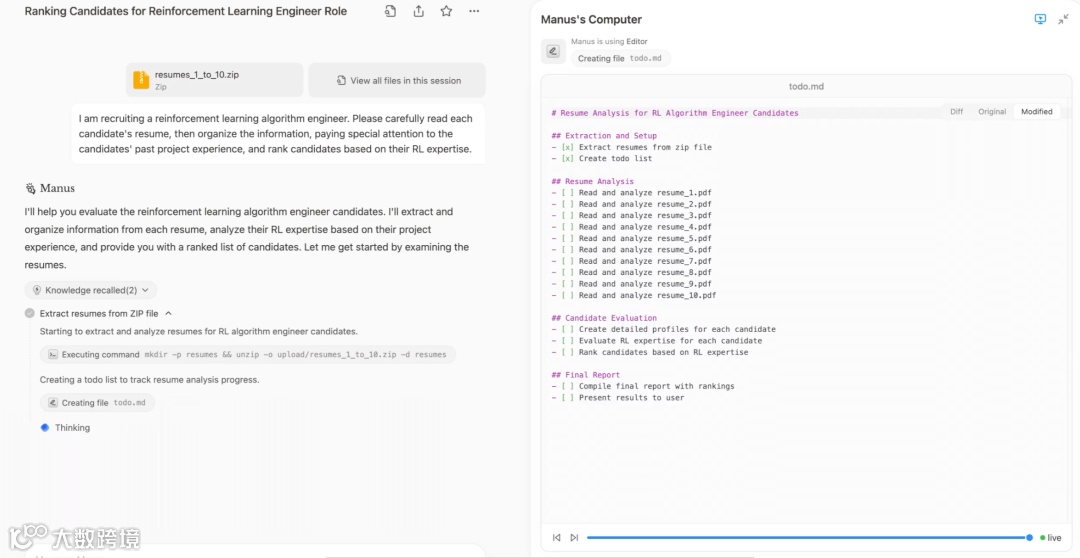The width and height of the screenshot is (1080, 558).
Task: Click 'Rank candidates based on RL expertise' line
Action: (650, 352)
